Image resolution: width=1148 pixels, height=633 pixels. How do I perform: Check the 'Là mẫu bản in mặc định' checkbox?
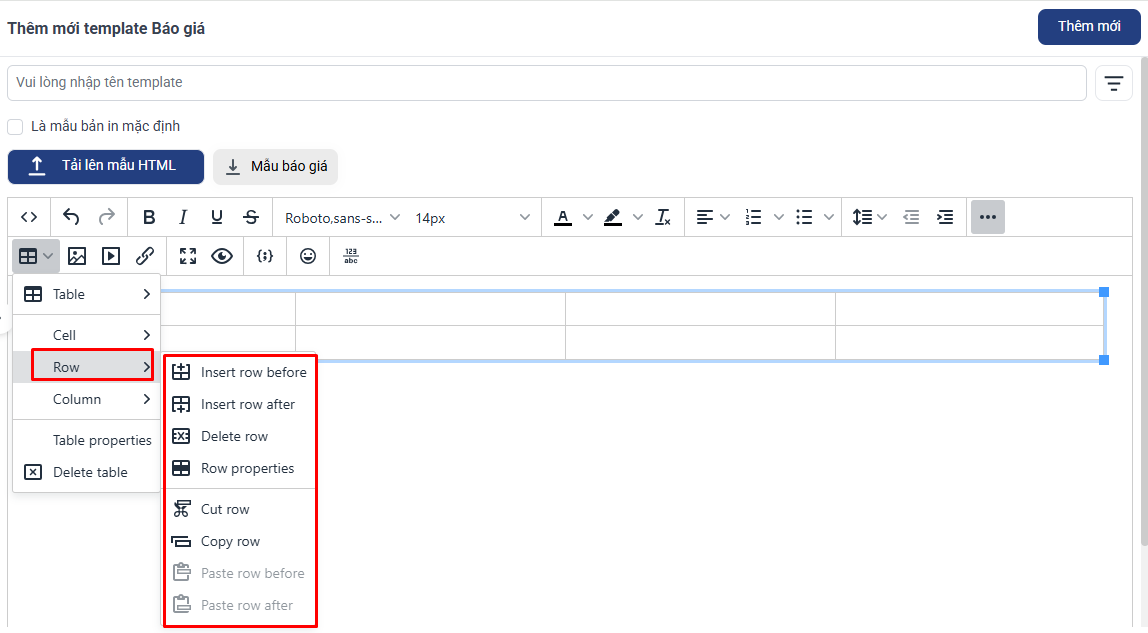(15, 127)
